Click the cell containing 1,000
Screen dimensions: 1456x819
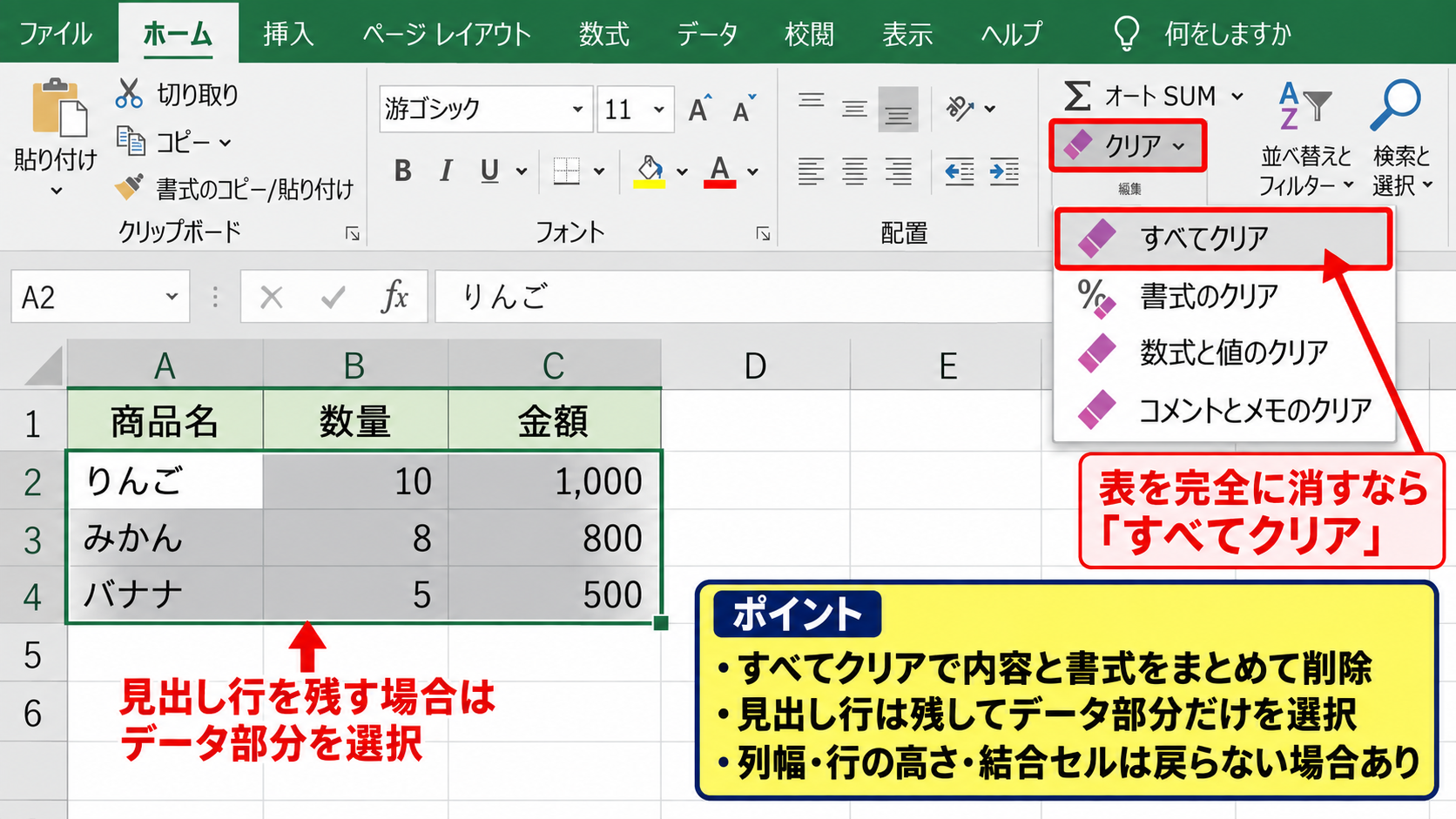[555, 481]
